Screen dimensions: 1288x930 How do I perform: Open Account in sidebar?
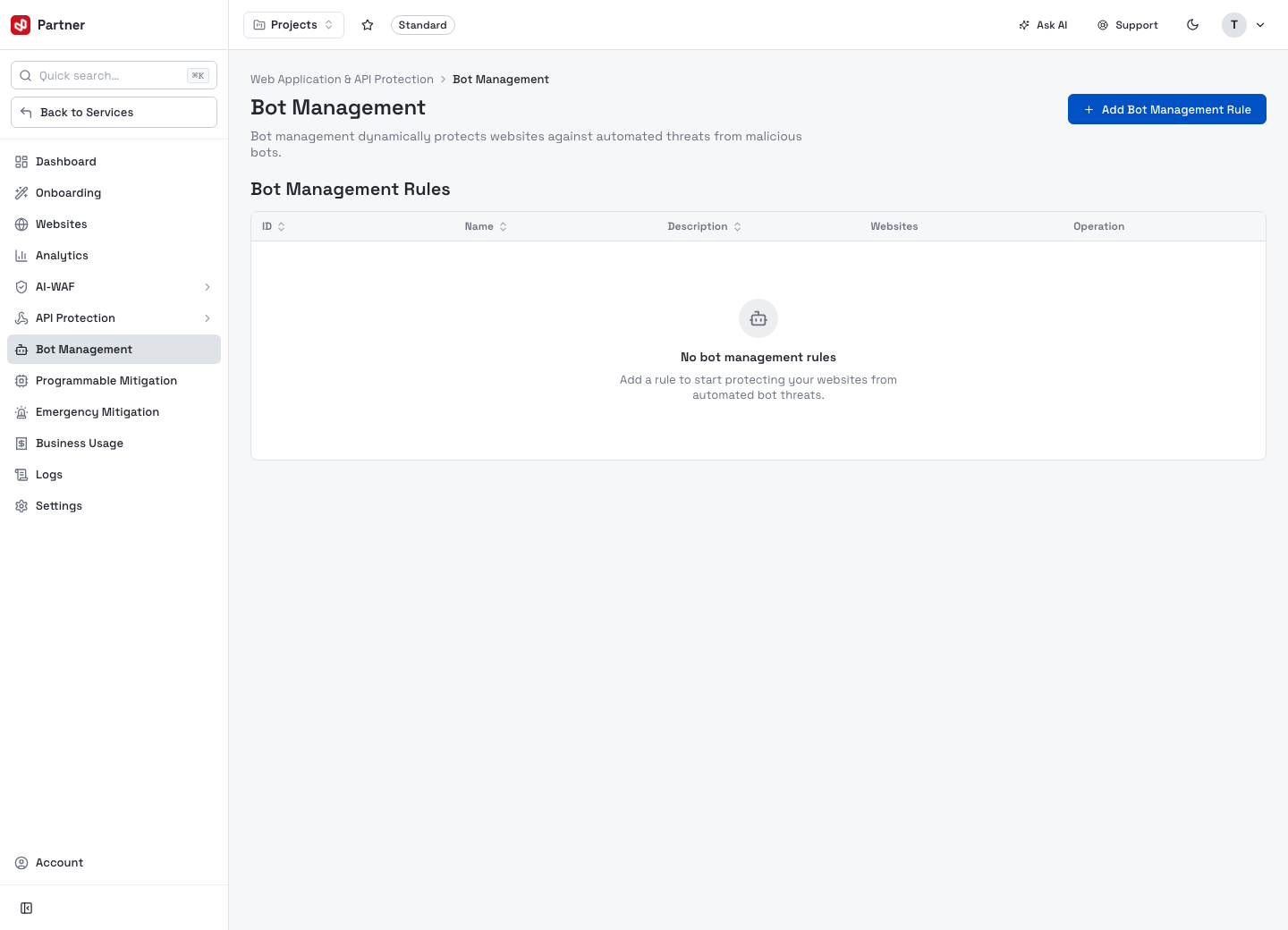[114, 863]
